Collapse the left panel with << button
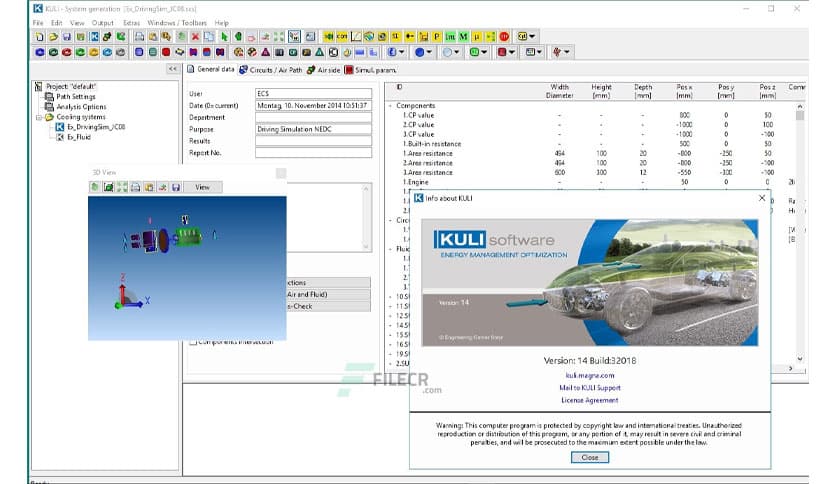Image resolution: width=836 pixels, height=484 pixels. tap(173, 69)
